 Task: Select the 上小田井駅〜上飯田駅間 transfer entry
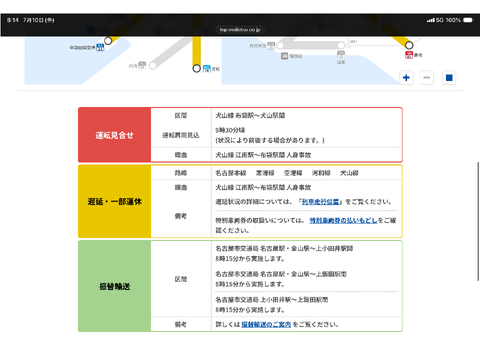pyautogui.click(x=272, y=305)
